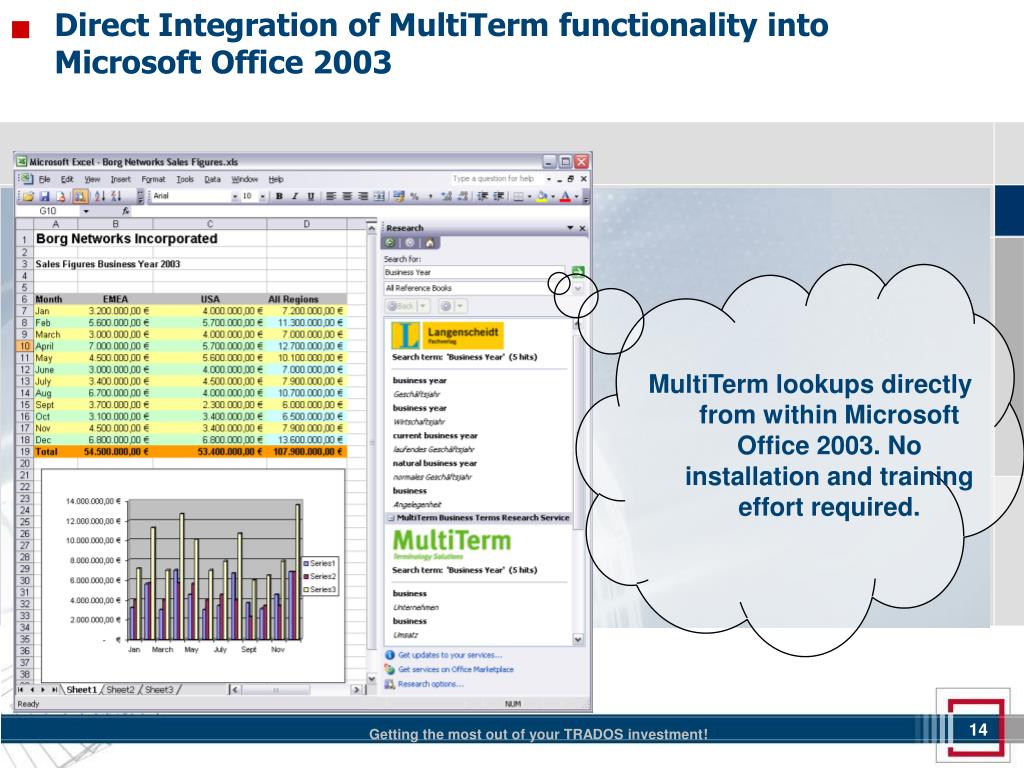Click Increase Indent icon

click(x=498, y=196)
